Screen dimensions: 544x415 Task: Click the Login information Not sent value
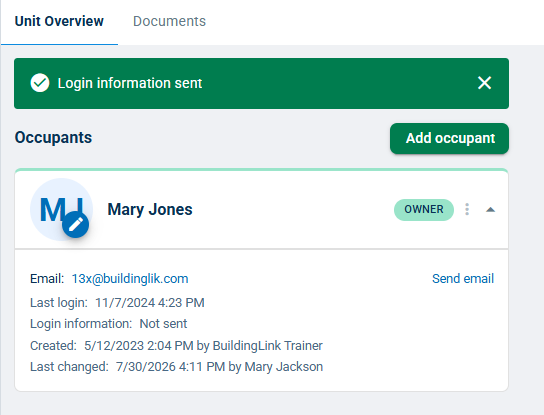tap(163, 324)
